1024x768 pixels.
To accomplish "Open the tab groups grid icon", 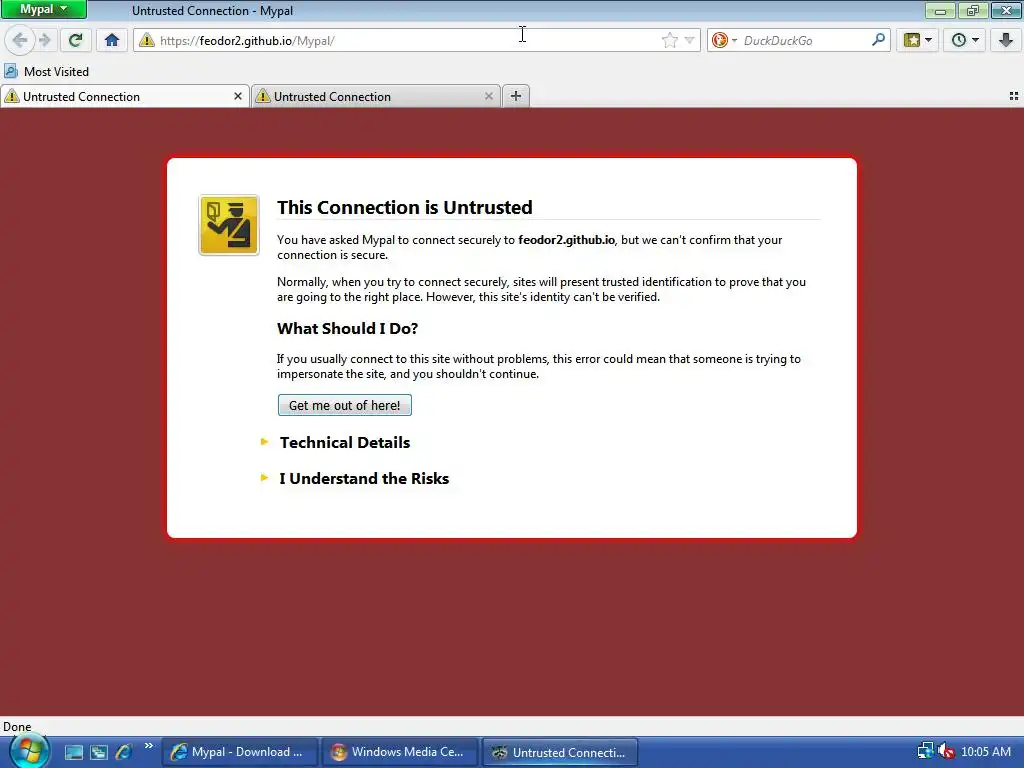I will (x=1014, y=97).
